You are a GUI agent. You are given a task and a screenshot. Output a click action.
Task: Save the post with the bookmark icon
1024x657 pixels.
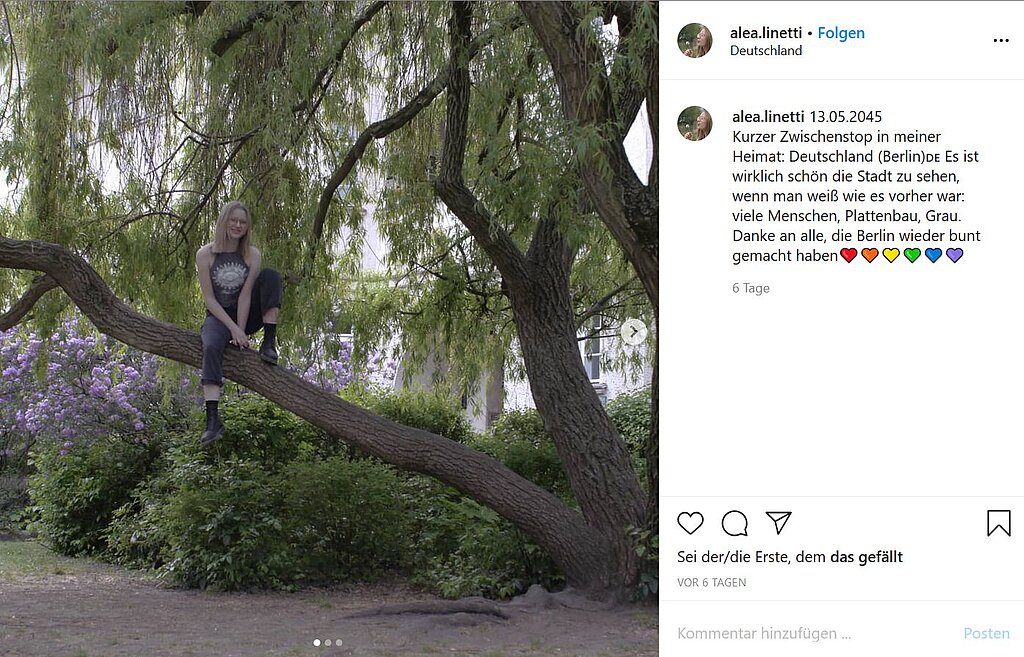click(x=999, y=523)
